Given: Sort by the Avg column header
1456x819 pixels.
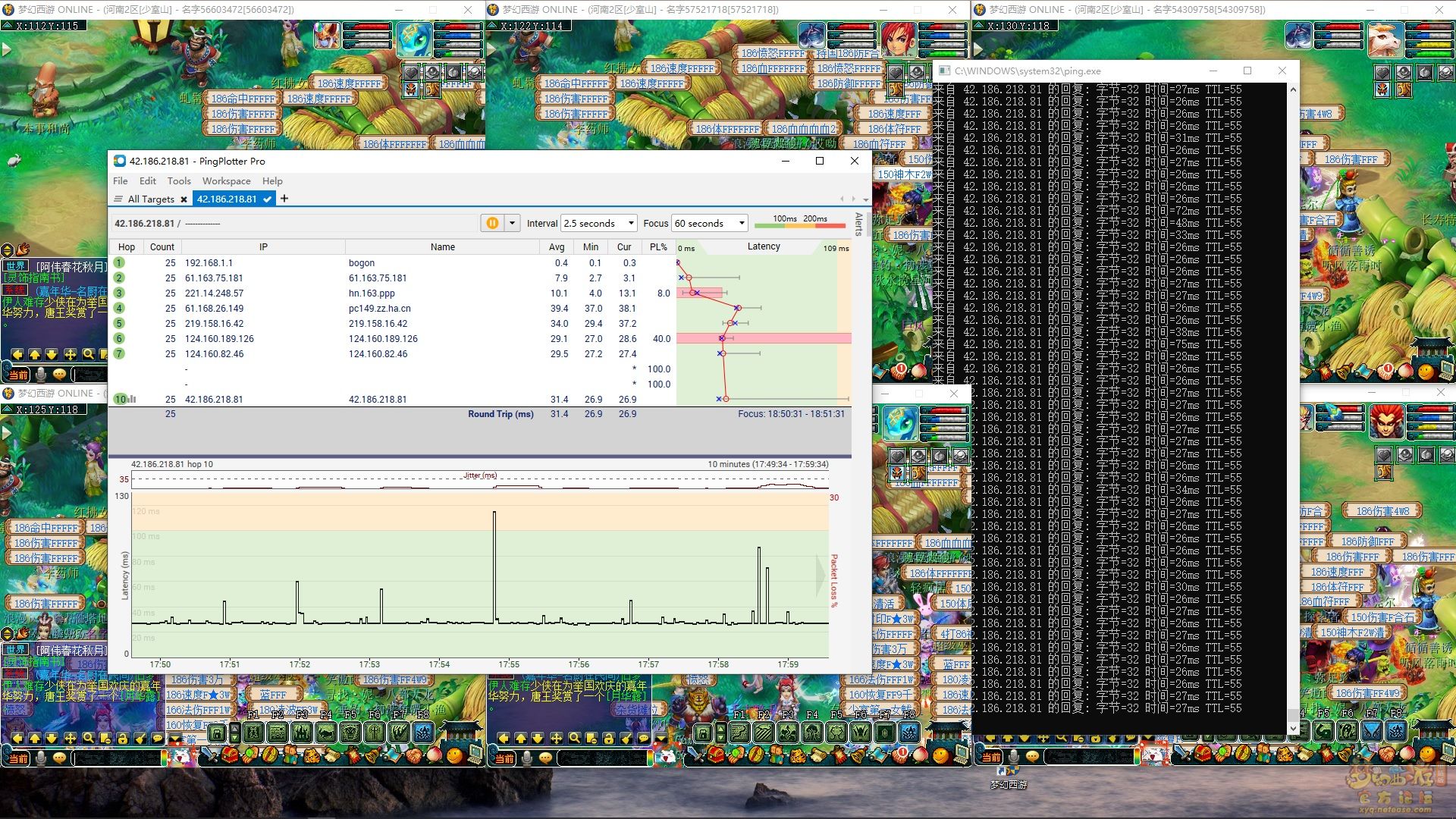Looking at the screenshot, I should click(557, 246).
